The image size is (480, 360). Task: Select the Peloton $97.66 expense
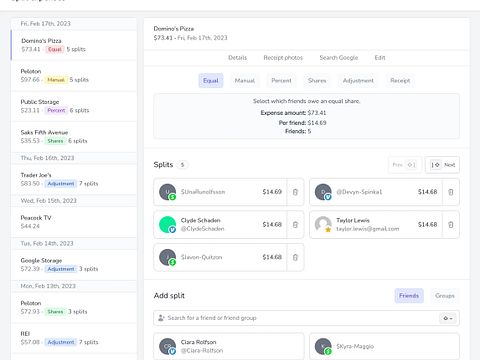74,76
